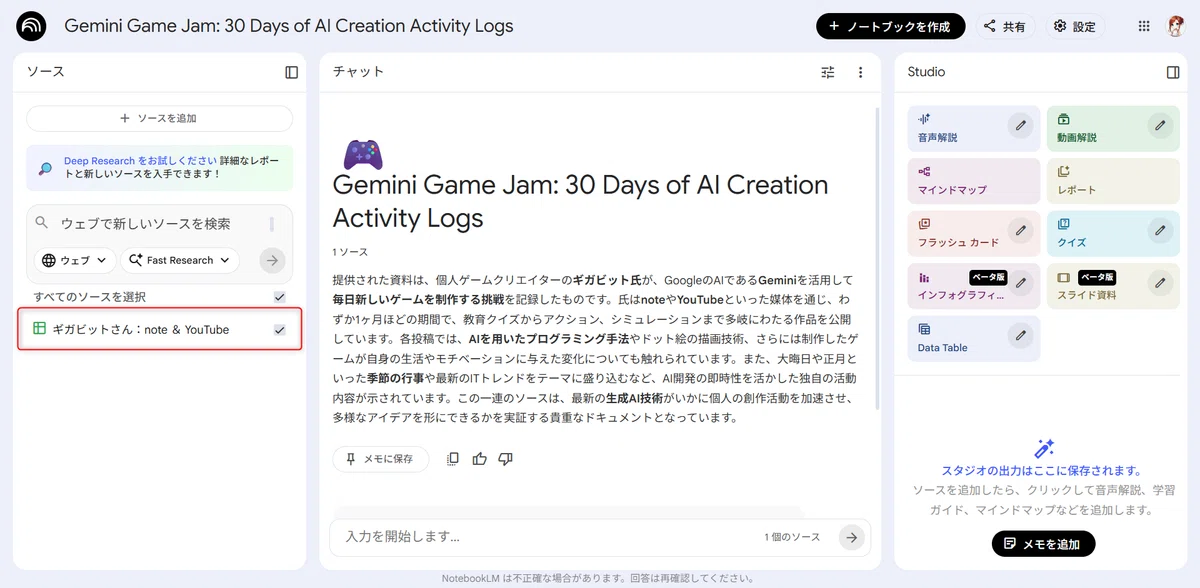Click the chat send arrow button

pos(851,537)
